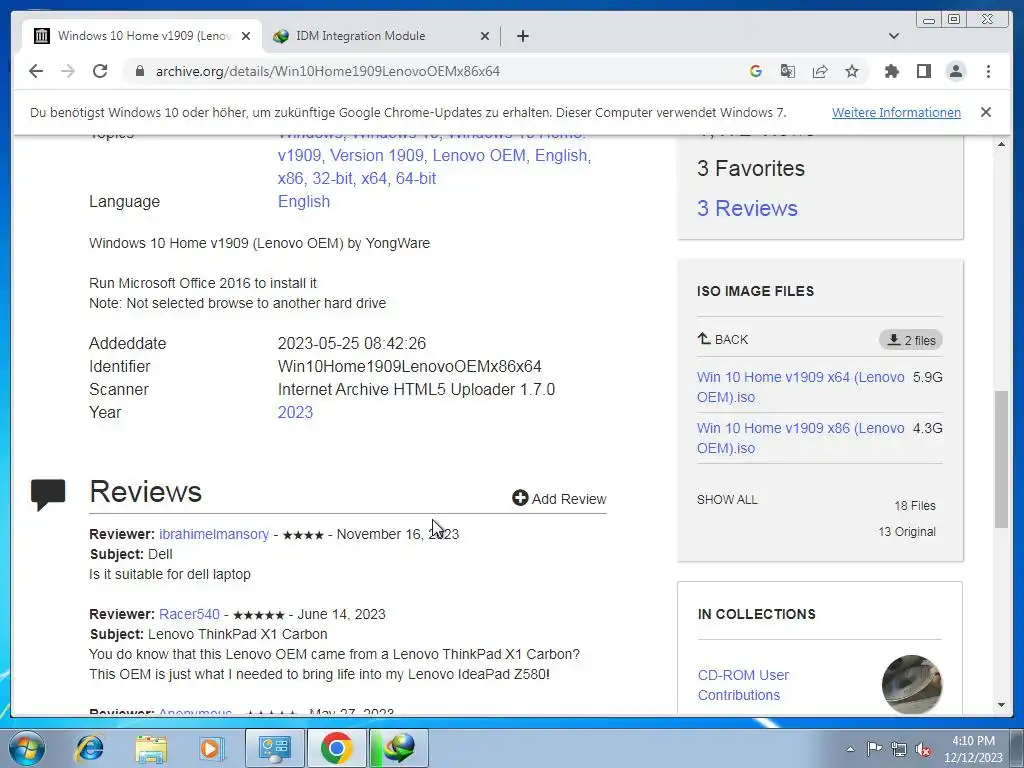Click Add Review

click(559, 498)
